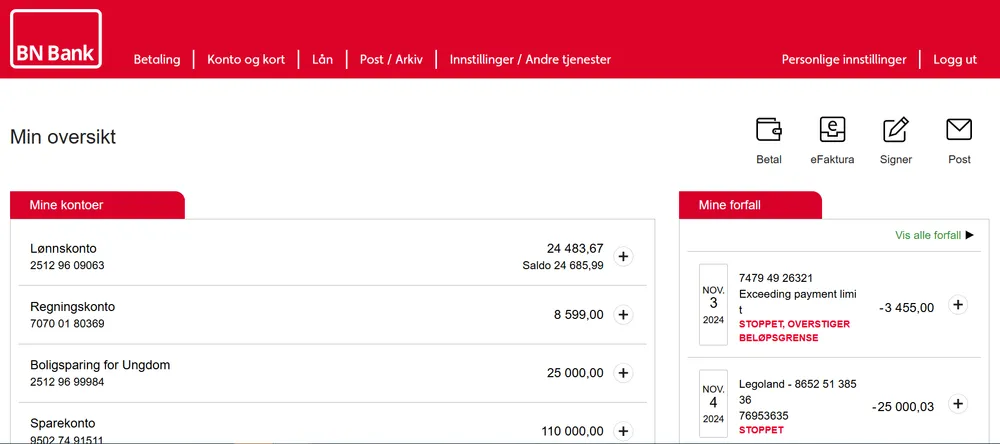Click the Vis alle forfall link
The height and width of the screenshot is (444, 1000).
pyautogui.click(x=928, y=235)
